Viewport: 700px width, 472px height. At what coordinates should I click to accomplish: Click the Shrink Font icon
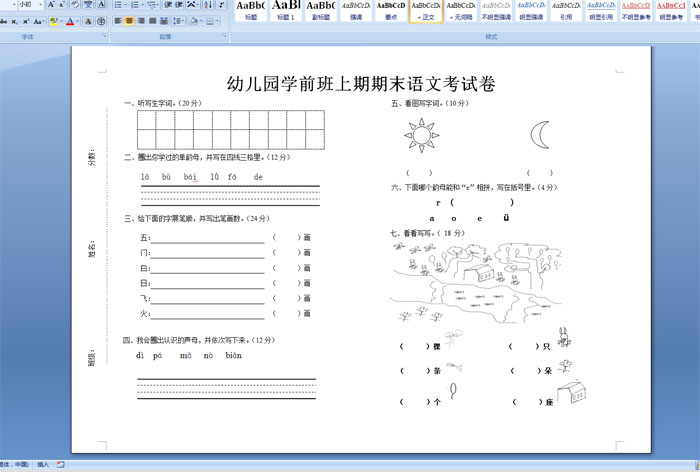point(61,5)
